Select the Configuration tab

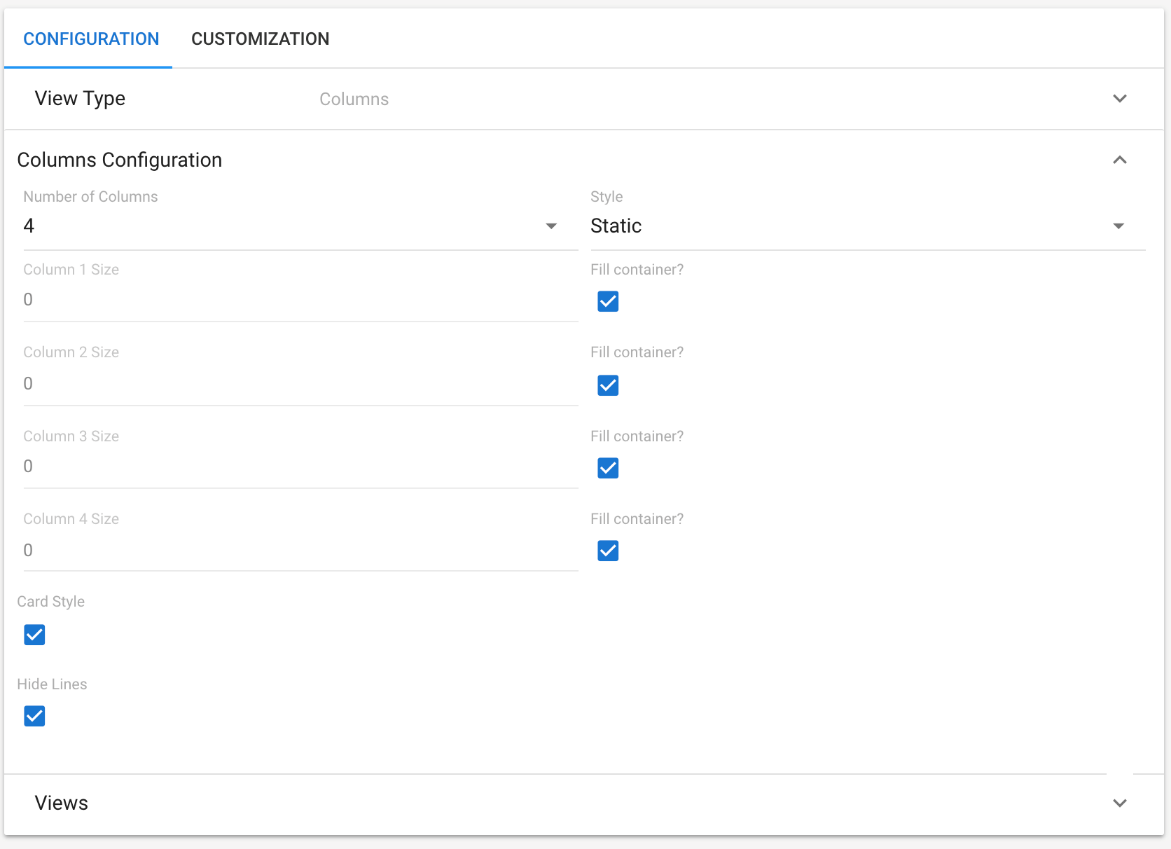click(91, 39)
